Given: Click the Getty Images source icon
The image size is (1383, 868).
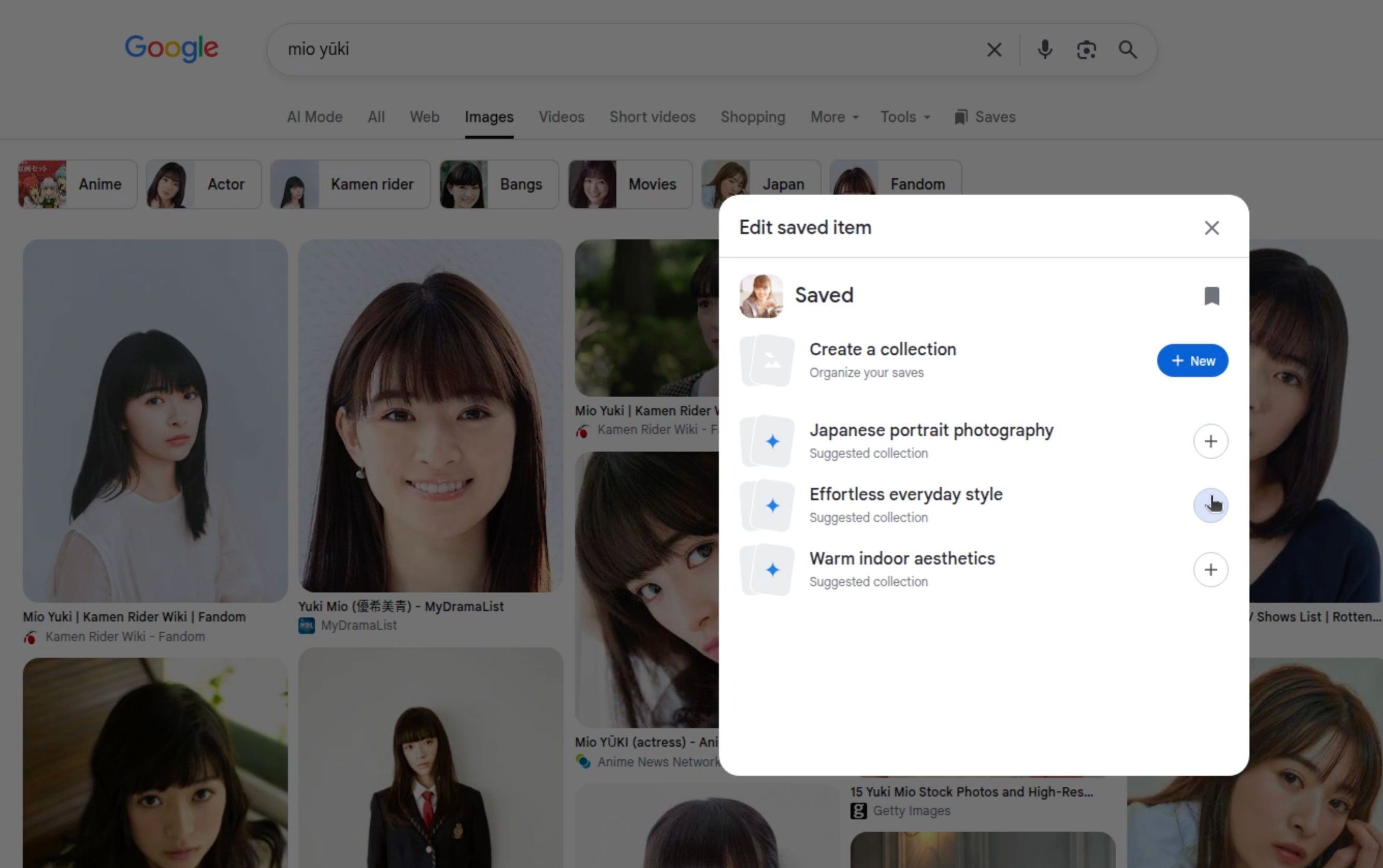Looking at the screenshot, I should pyautogui.click(x=858, y=811).
